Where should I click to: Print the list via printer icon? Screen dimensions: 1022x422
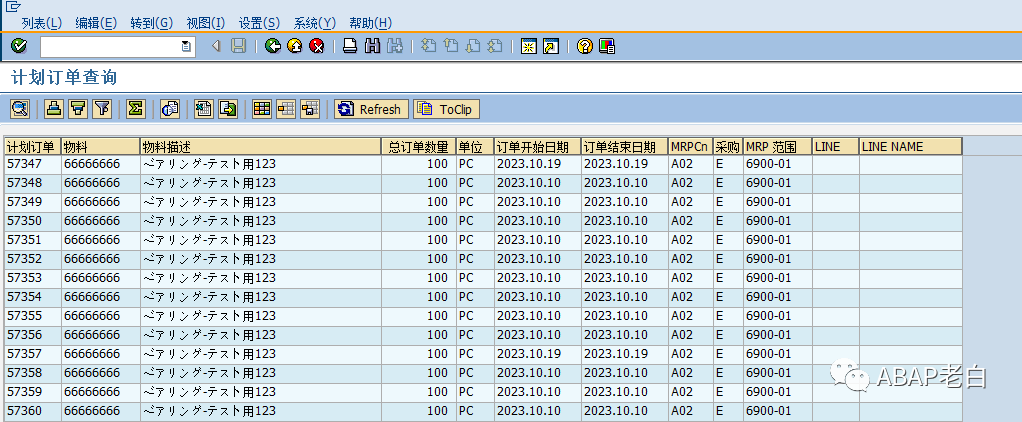point(350,46)
